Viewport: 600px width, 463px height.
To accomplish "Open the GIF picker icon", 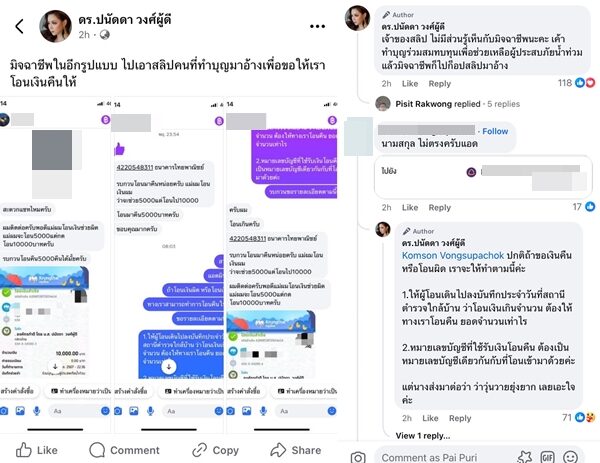I will coord(547,457).
